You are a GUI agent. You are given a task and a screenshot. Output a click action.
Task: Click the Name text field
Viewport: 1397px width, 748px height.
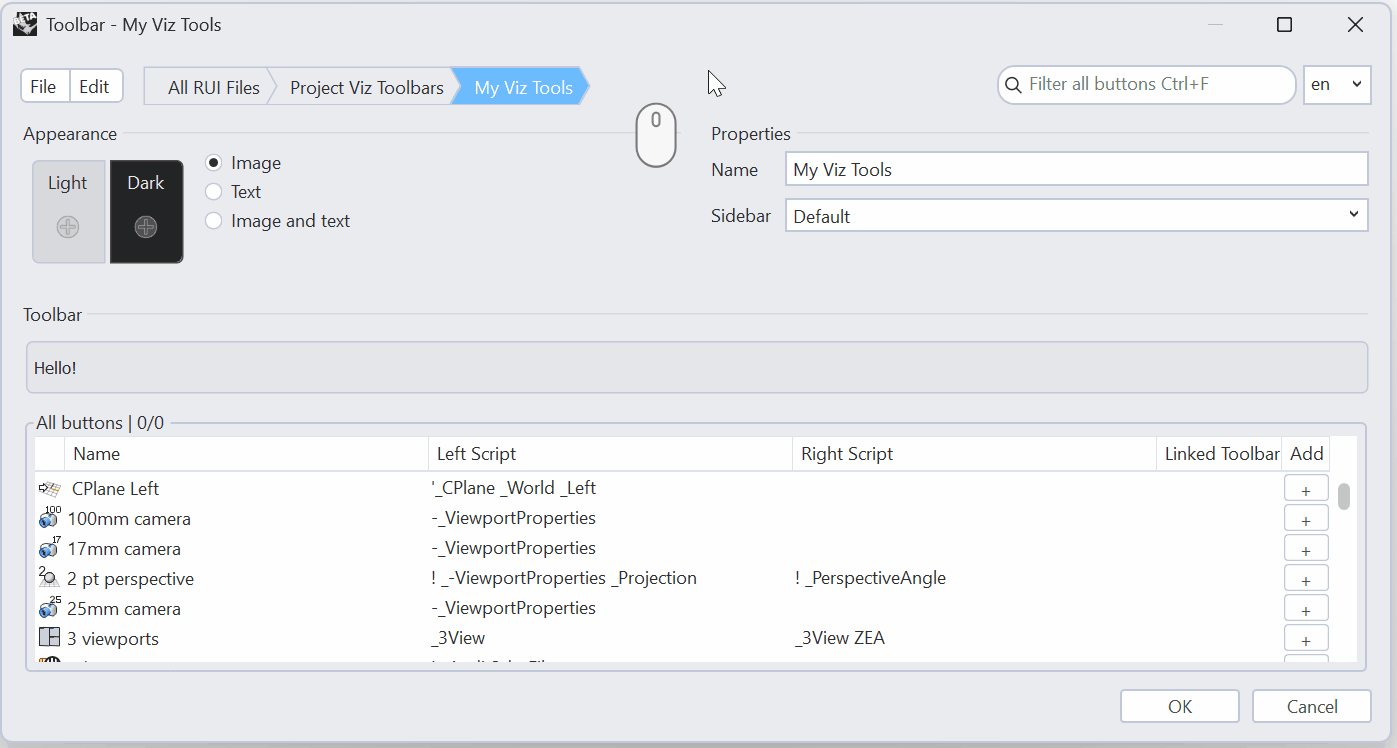(x=1077, y=169)
